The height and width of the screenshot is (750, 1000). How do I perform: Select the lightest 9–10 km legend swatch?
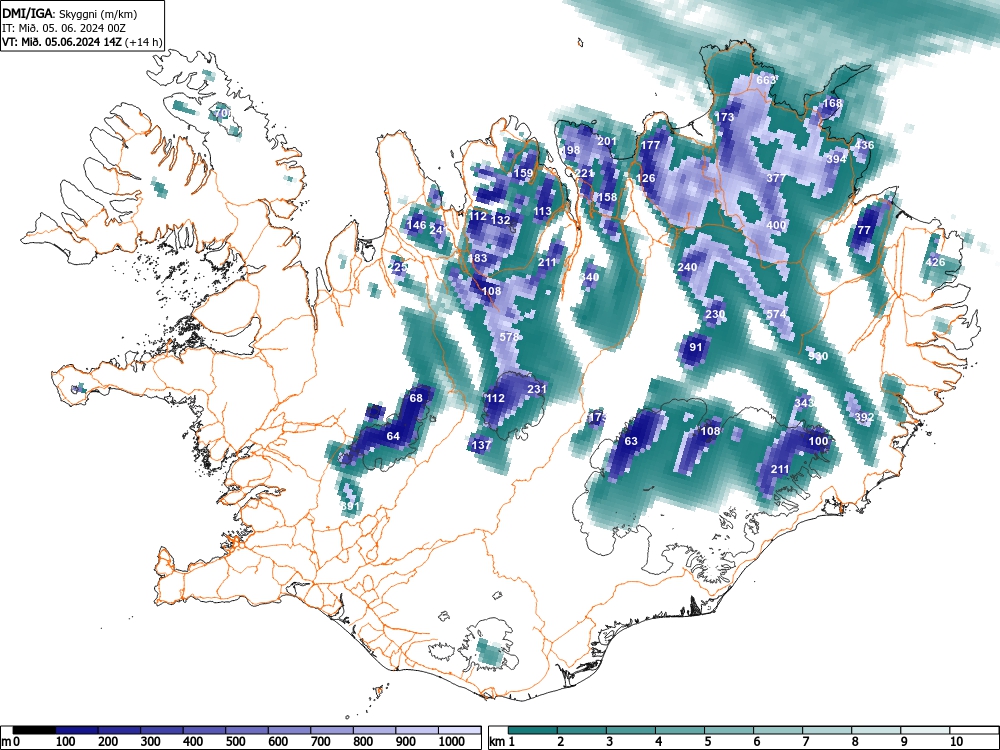tap(926, 730)
